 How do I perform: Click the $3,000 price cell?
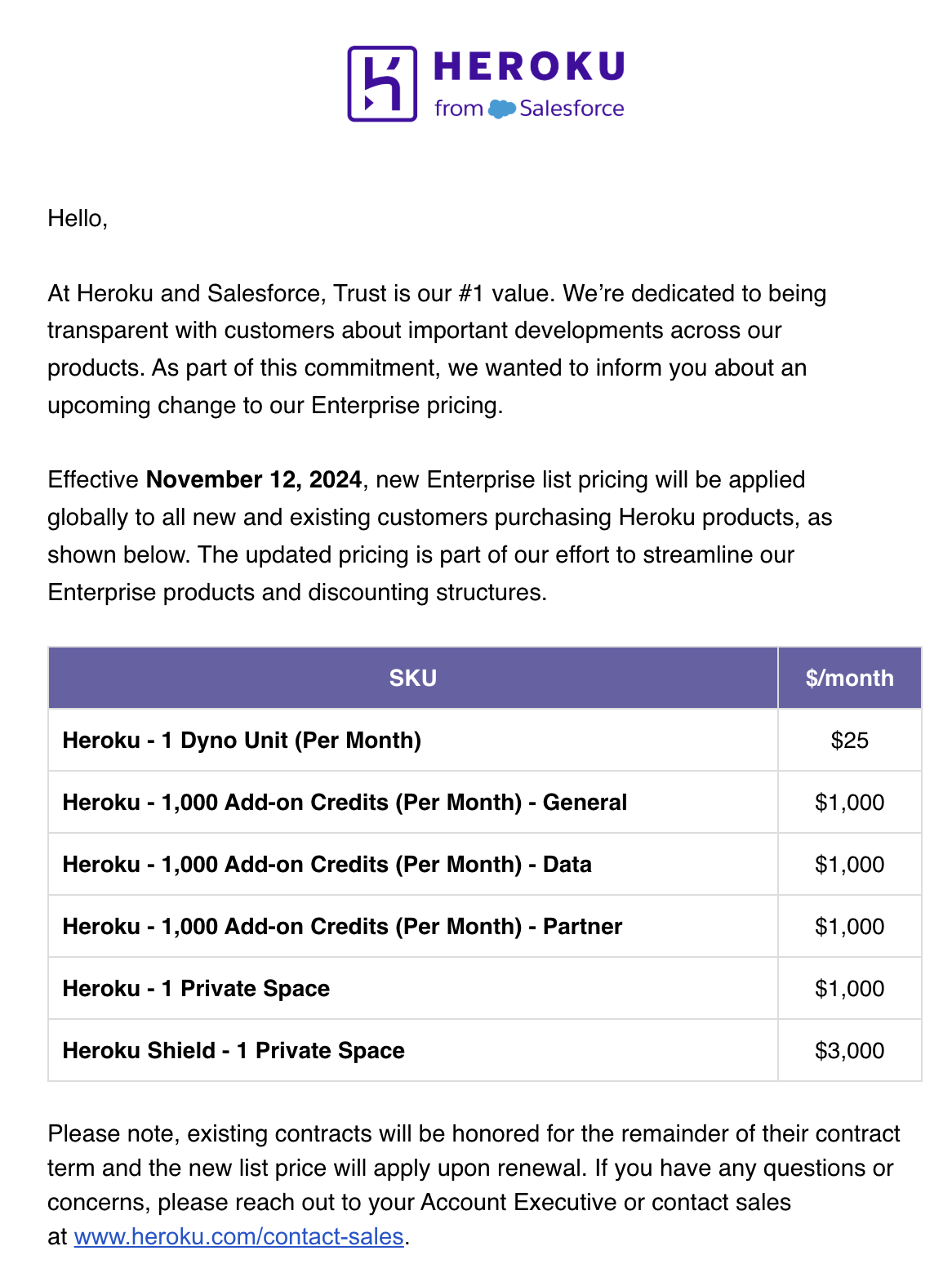(849, 1050)
